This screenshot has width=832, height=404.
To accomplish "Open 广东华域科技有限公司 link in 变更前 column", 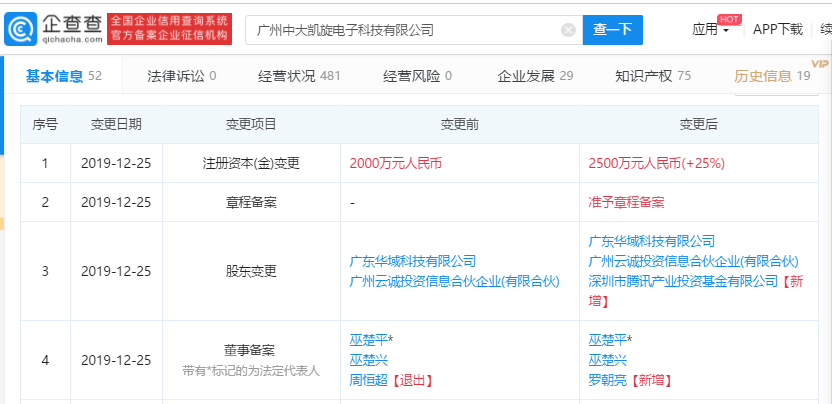I will tap(413, 261).
